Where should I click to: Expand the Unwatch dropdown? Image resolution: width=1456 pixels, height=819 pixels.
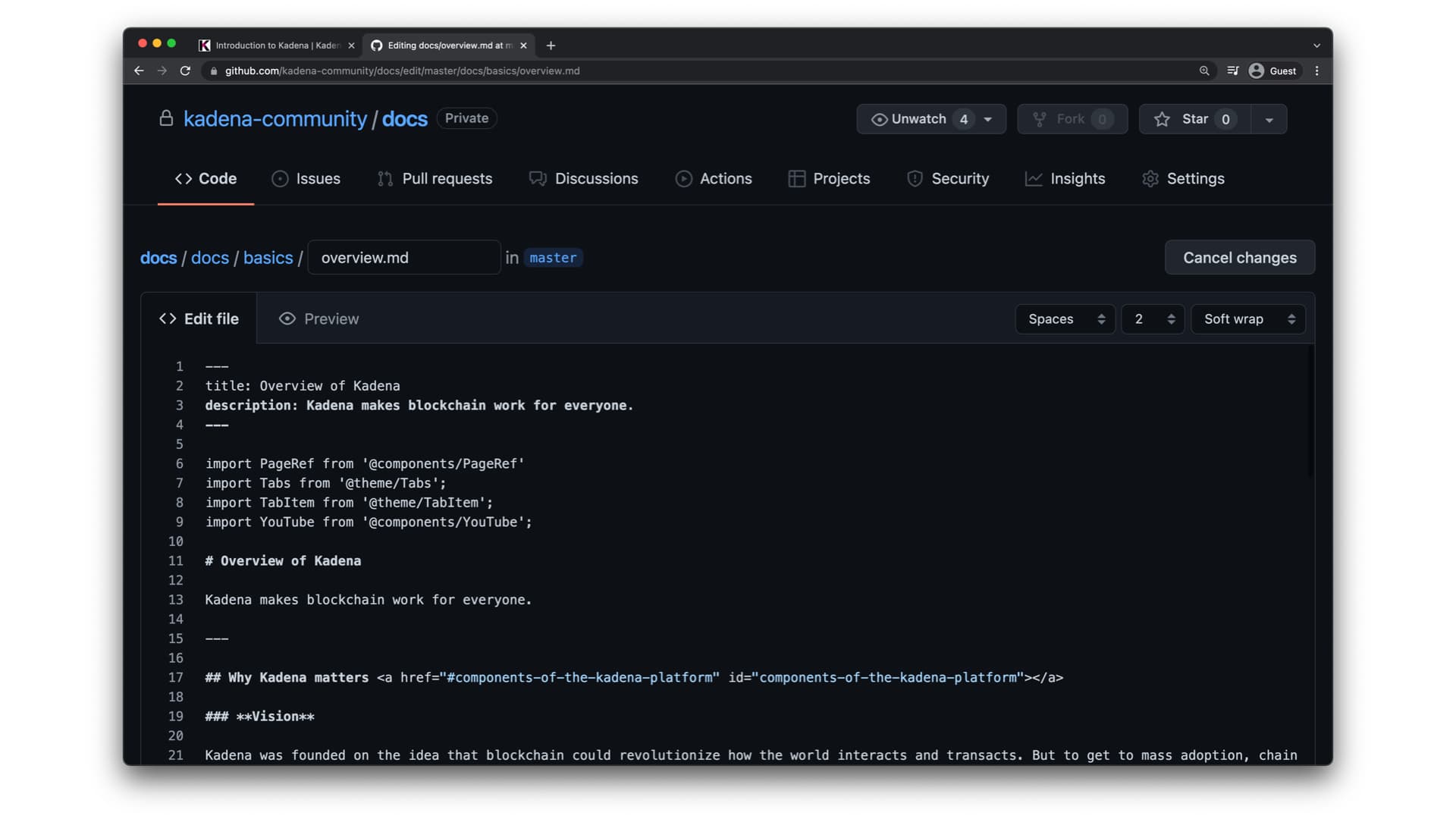point(989,118)
